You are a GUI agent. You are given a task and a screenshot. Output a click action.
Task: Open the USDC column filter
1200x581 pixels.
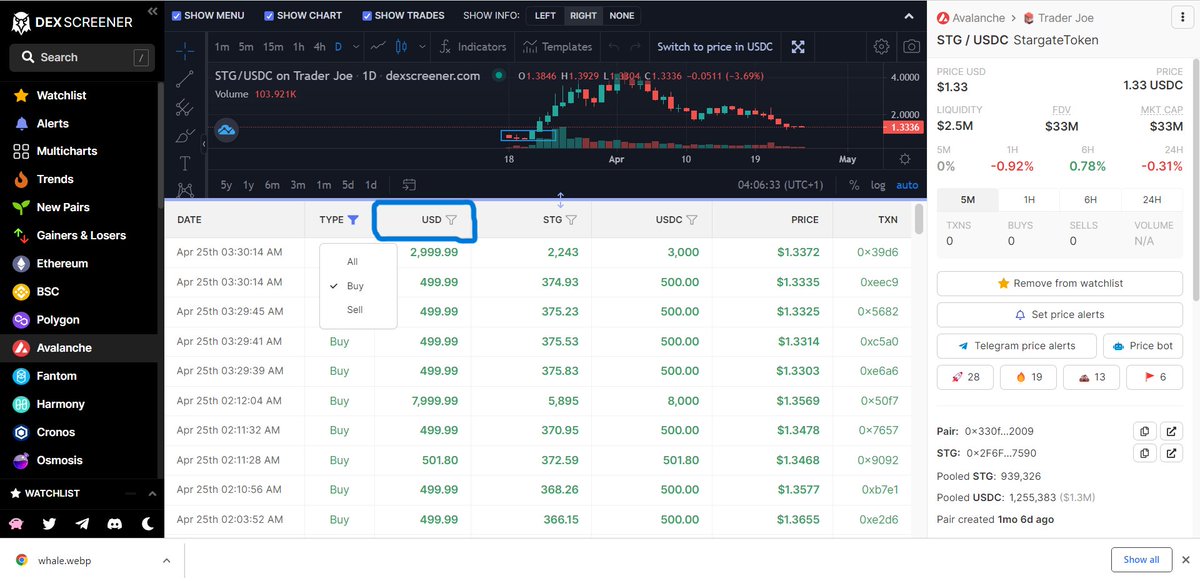(692, 220)
